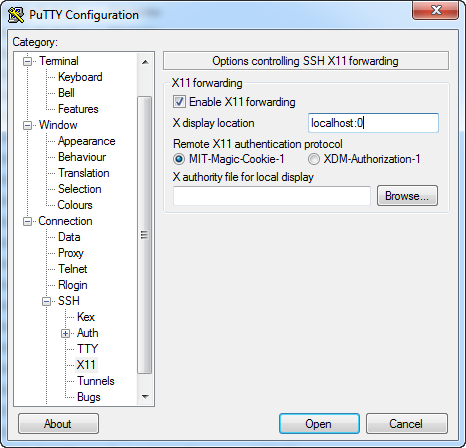Click the category tree scroll up arrow
This screenshot has width=466, height=448.
click(x=145, y=62)
